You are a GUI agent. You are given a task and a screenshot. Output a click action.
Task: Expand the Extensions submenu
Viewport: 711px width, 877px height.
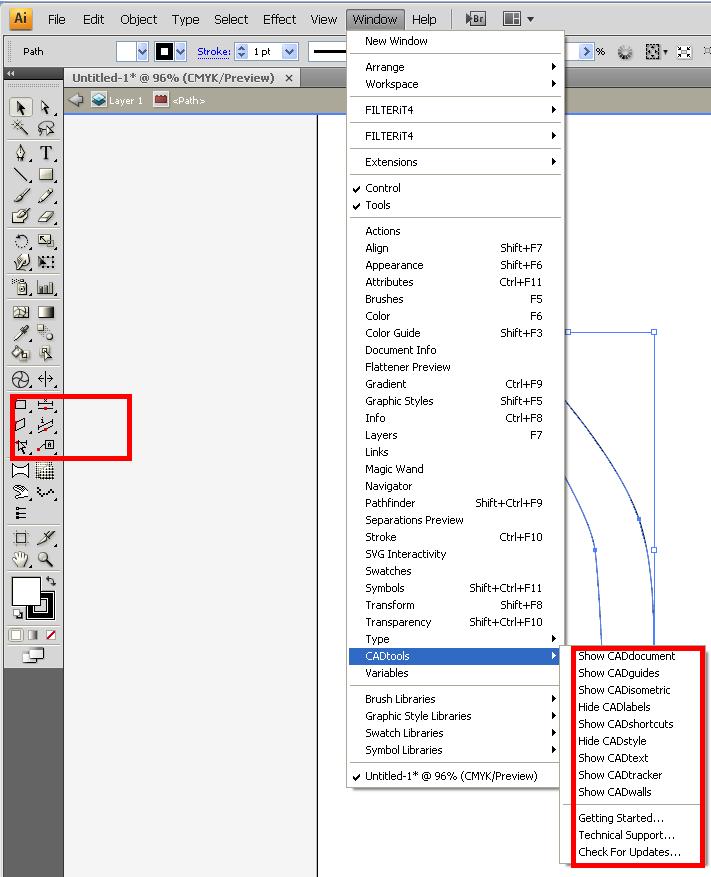(454, 162)
